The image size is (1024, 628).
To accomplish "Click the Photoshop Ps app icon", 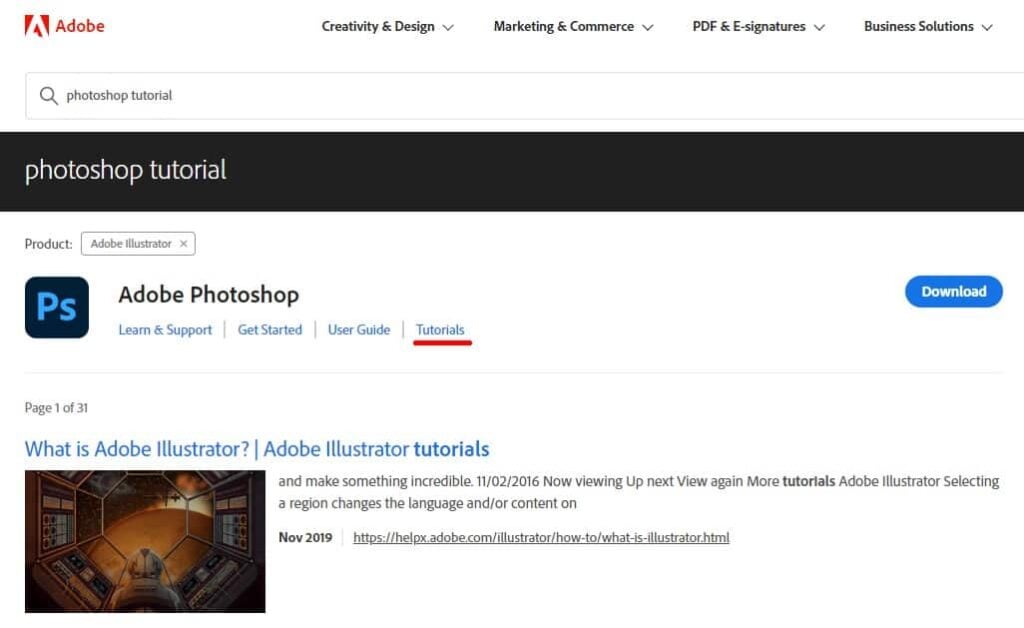I will (57, 307).
